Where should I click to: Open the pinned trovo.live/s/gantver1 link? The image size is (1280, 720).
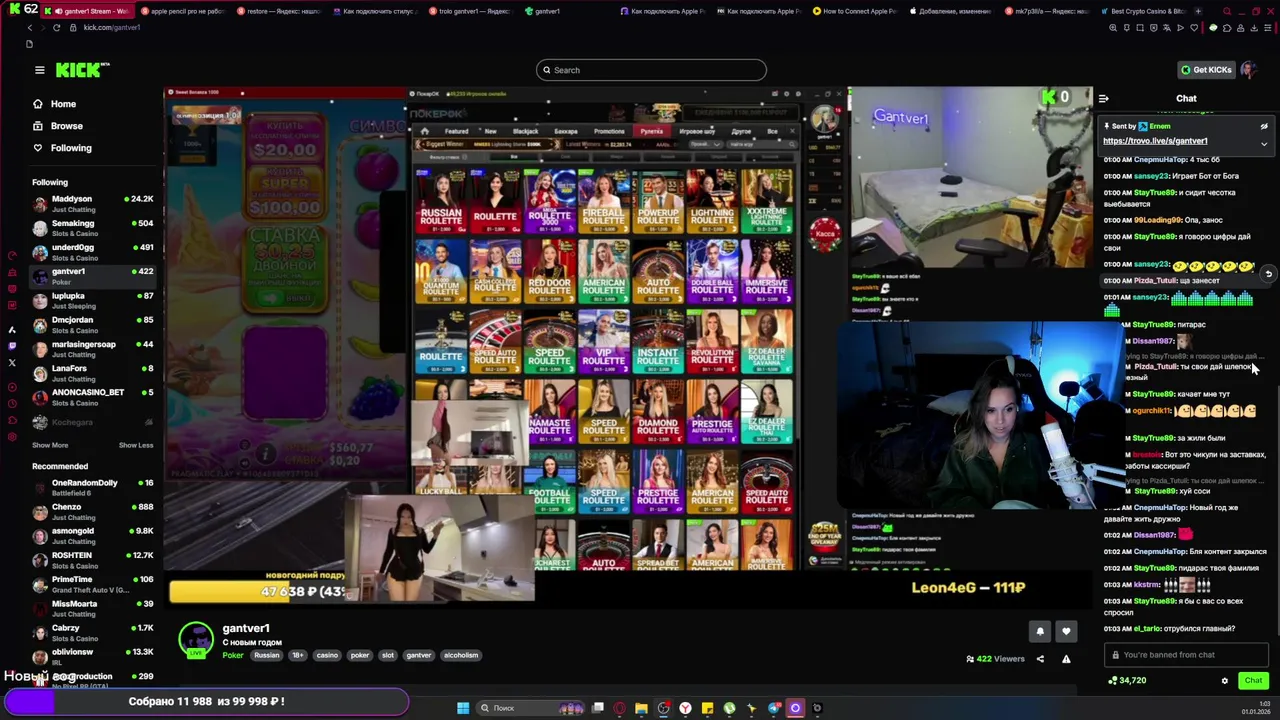point(1155,141)
